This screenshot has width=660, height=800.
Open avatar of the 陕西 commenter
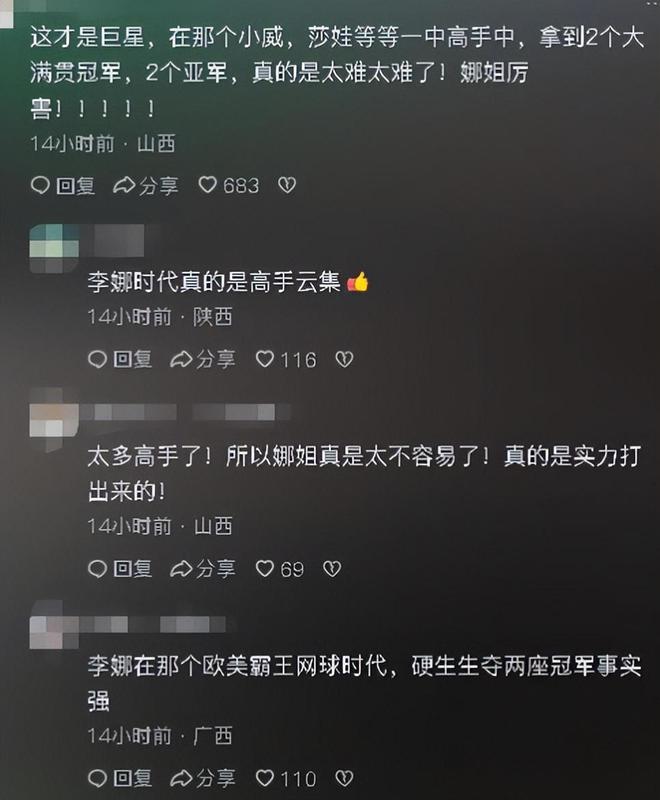(55, 247)
